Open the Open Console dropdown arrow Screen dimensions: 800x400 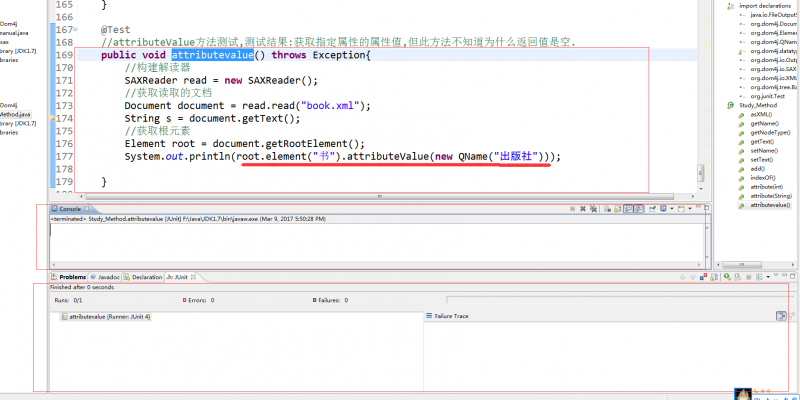coord(690,209)
